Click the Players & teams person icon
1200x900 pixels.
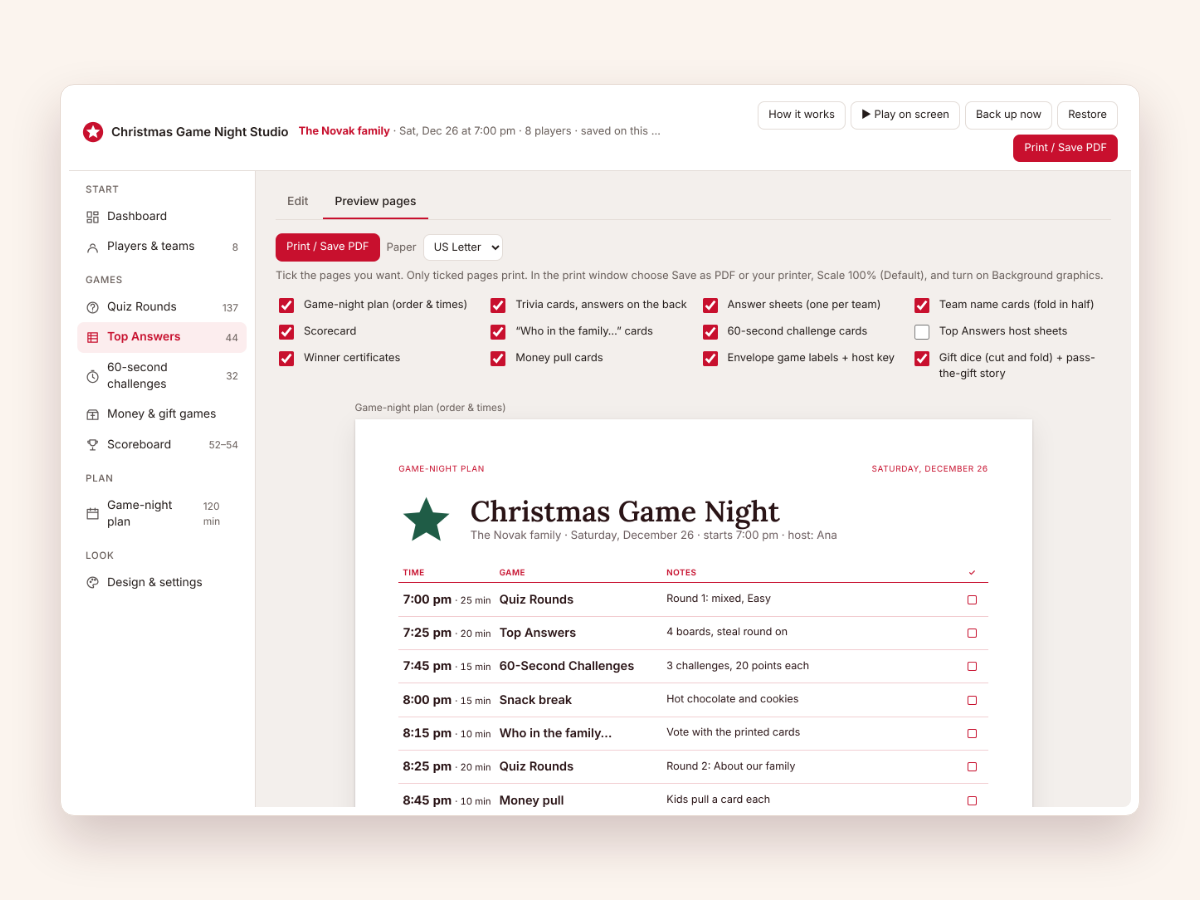[x=93, y=247]
